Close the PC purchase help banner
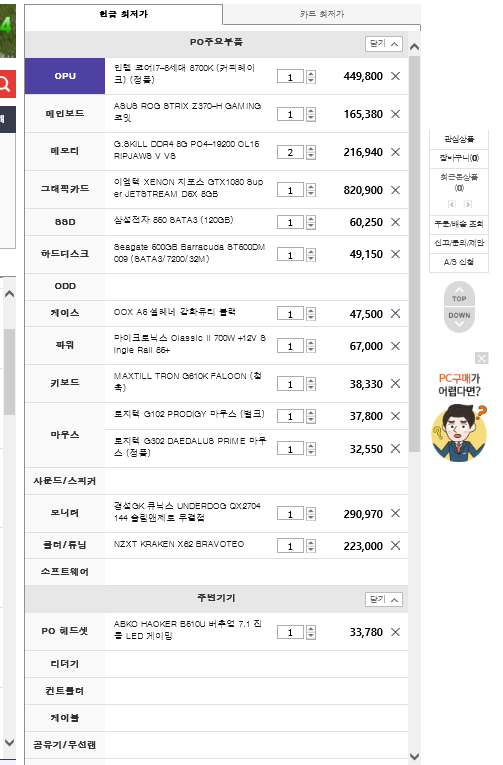Viewport: 503px width, 765px height. [482, 359]
